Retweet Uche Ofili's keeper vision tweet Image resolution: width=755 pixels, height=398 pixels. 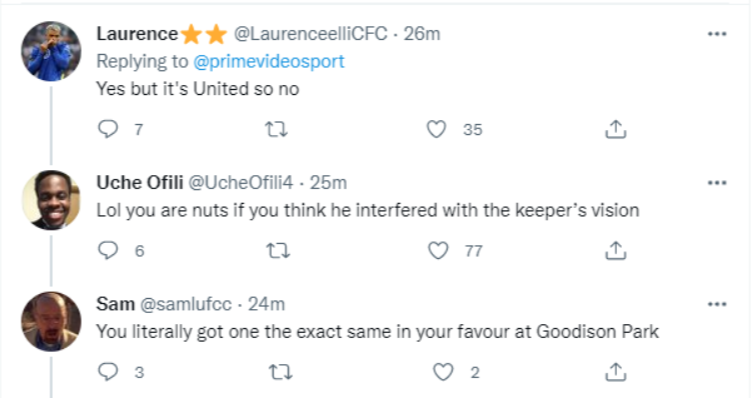click(x=278, y=250)
